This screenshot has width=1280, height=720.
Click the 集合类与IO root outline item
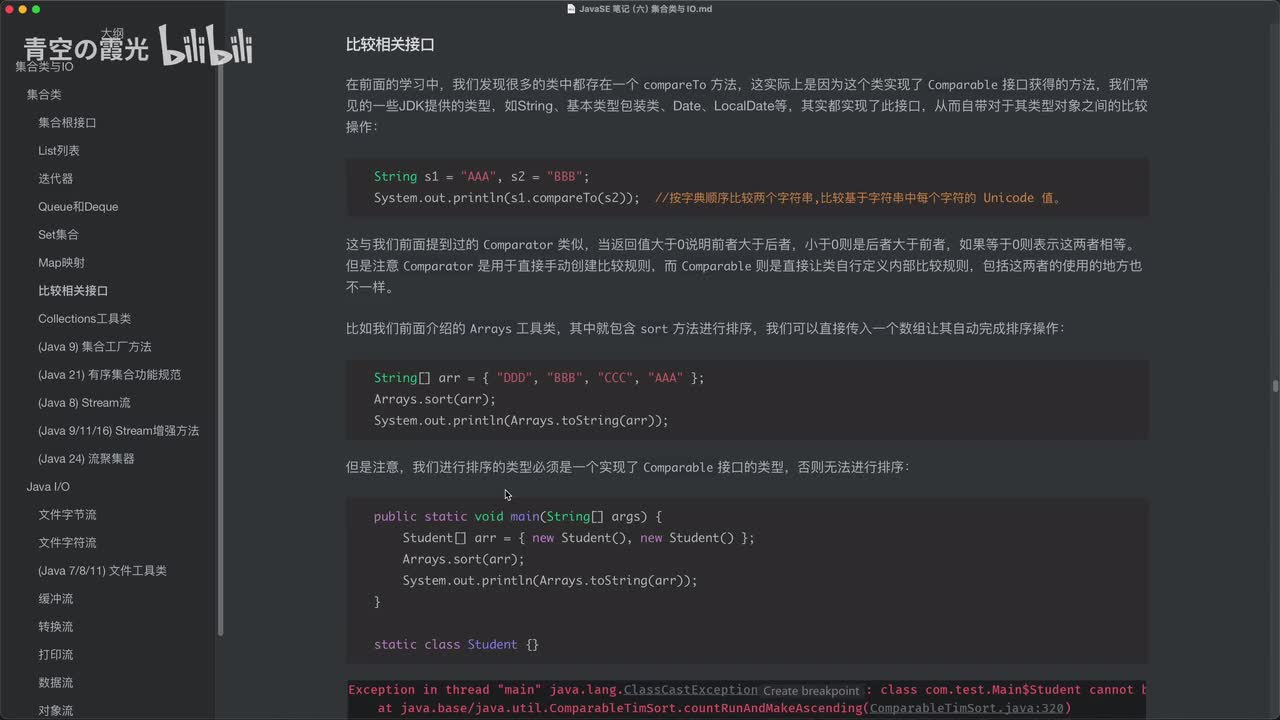point(44,66)
